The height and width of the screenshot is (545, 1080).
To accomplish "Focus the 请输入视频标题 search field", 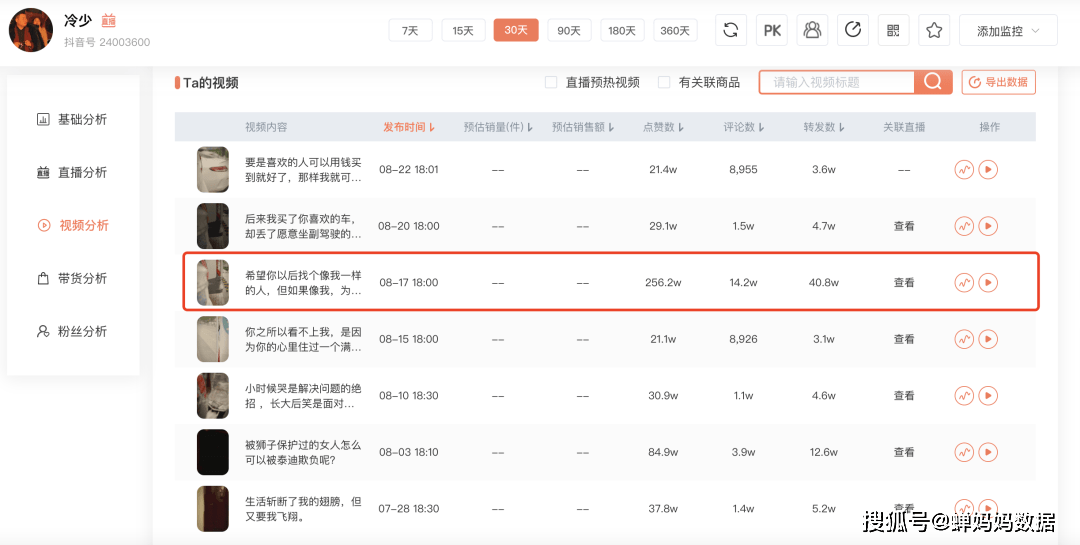I will [x=837, y=82].
